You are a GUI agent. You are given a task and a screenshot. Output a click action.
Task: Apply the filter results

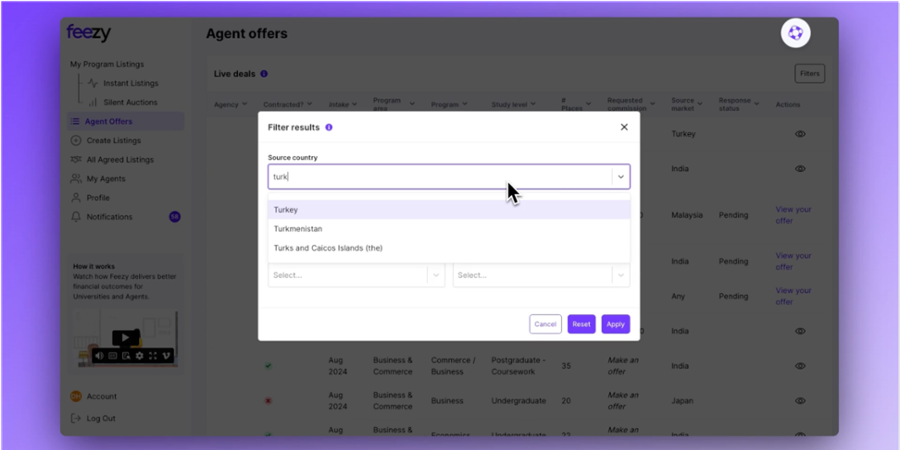(615, 324)
